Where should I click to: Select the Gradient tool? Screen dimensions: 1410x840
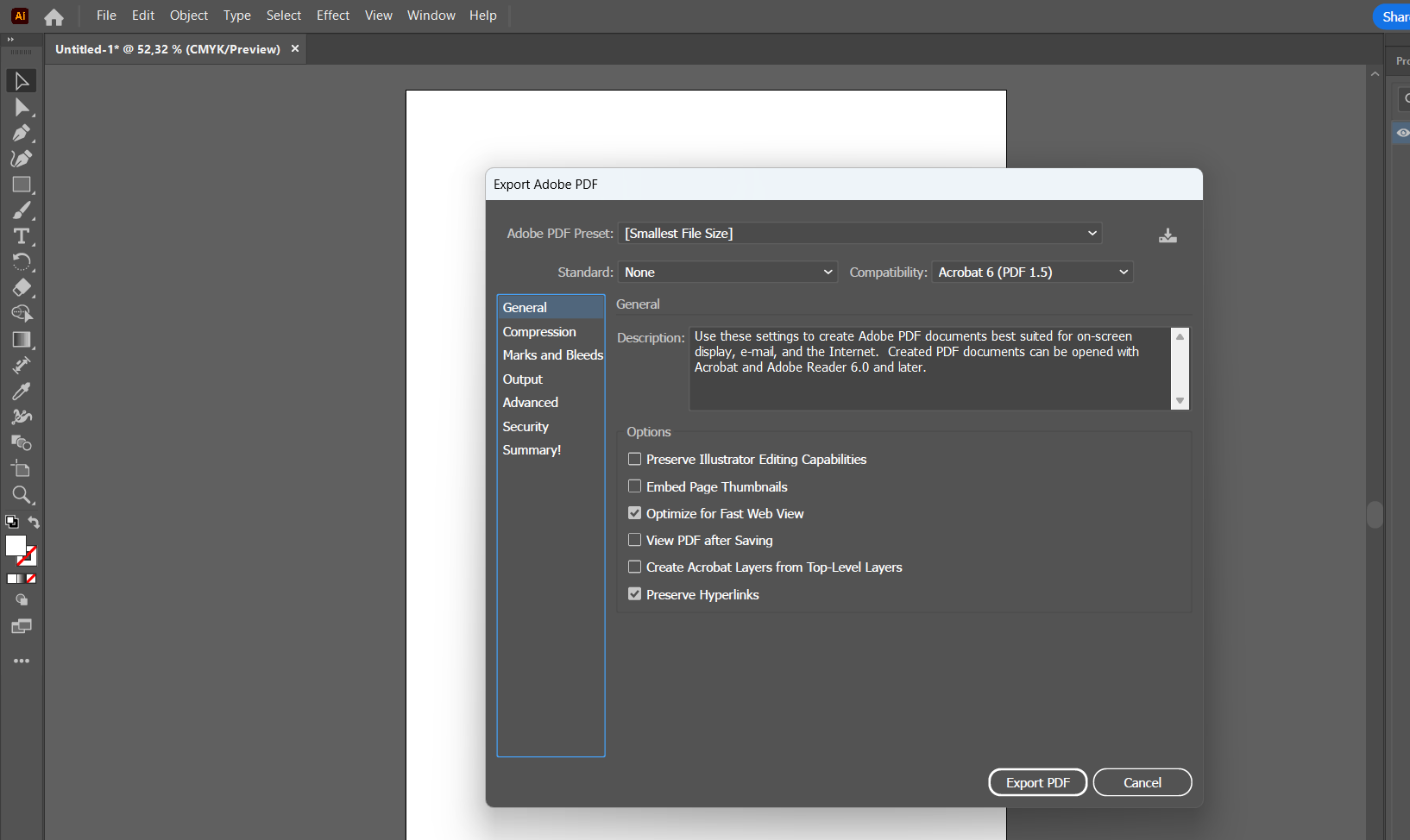pos(22,340)
